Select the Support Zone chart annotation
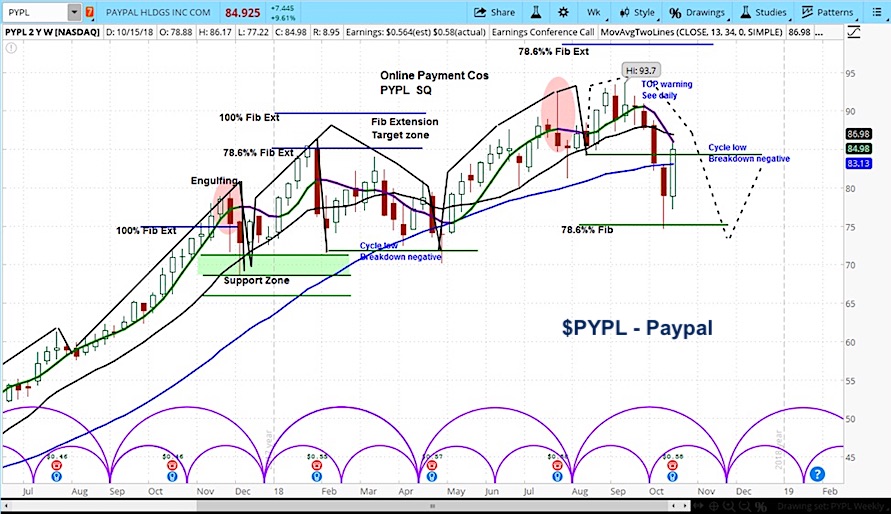 point(256,281)
